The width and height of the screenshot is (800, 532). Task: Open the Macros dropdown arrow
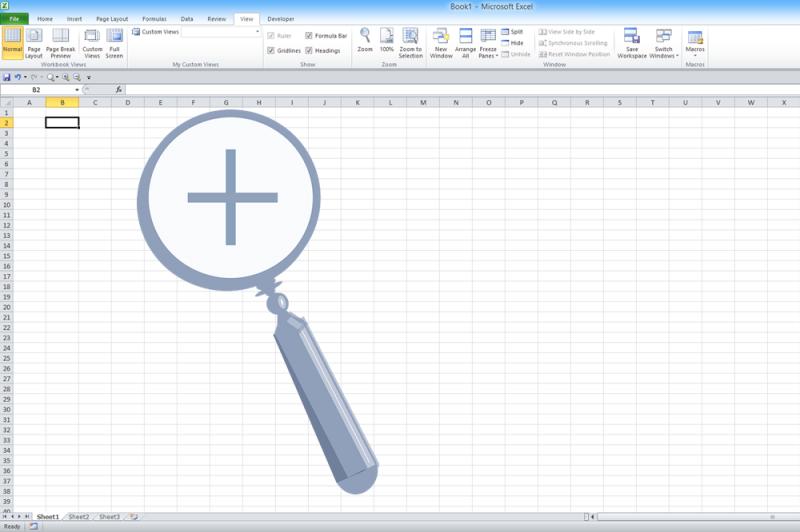click(x=695, y=55)
